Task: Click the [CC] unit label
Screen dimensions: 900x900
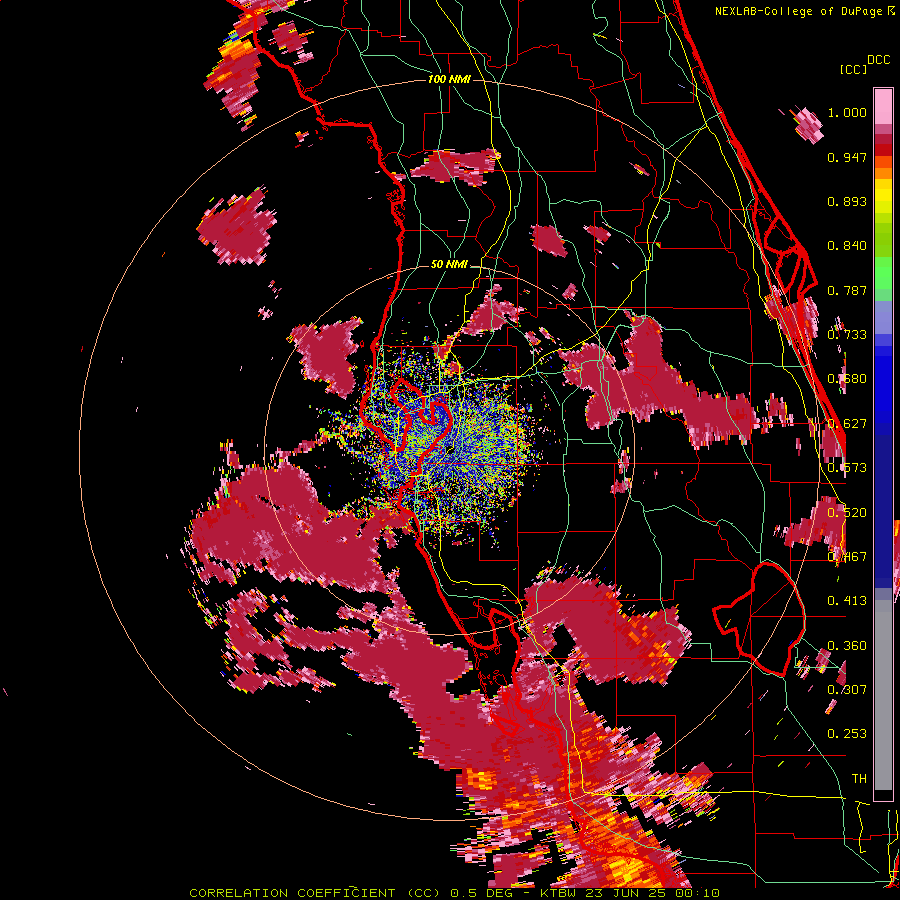Action: click(x=854, y=69)
